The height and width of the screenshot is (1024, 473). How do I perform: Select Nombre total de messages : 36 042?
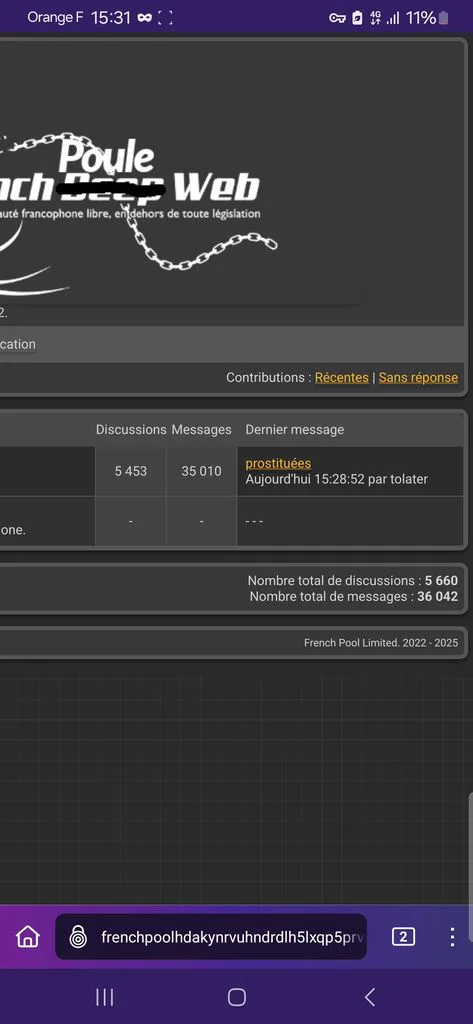coord(353,596)
